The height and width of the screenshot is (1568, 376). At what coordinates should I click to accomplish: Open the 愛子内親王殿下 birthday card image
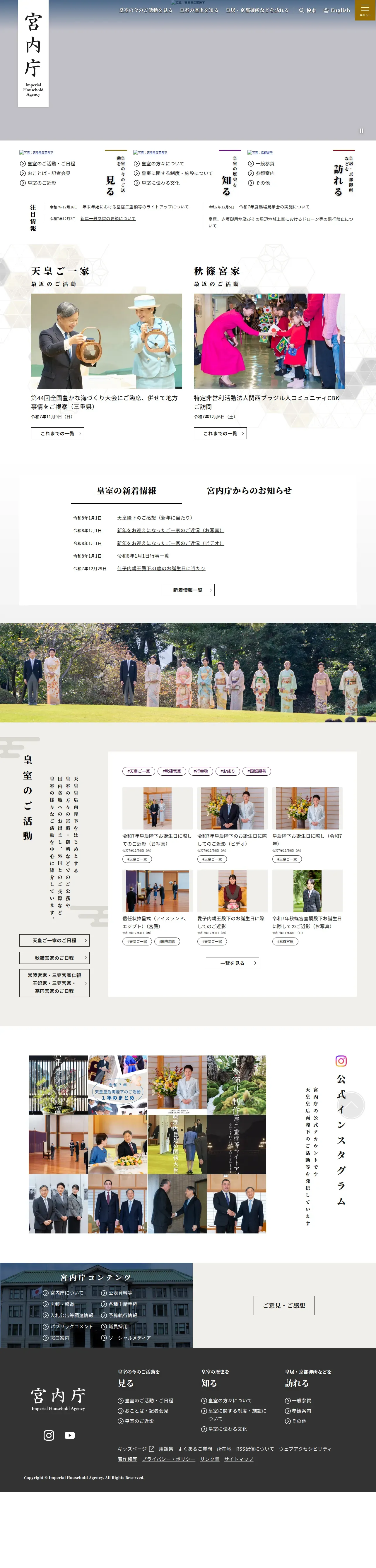click(232, 890)
